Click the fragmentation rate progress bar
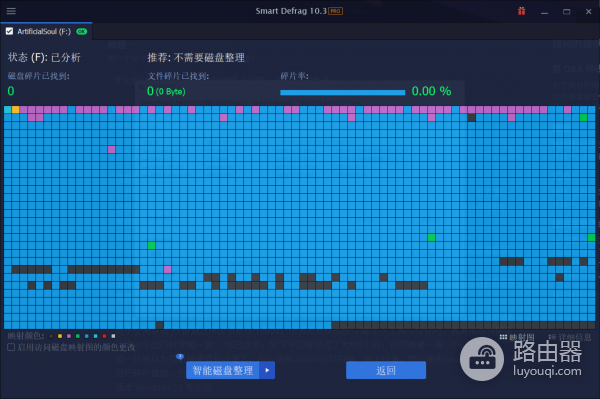This screenshot has height=399, width=600. pos(342,92)
